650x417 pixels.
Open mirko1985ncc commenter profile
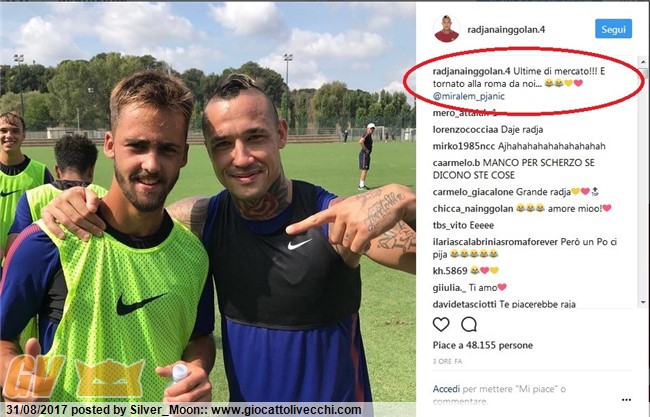pos(464,146)
